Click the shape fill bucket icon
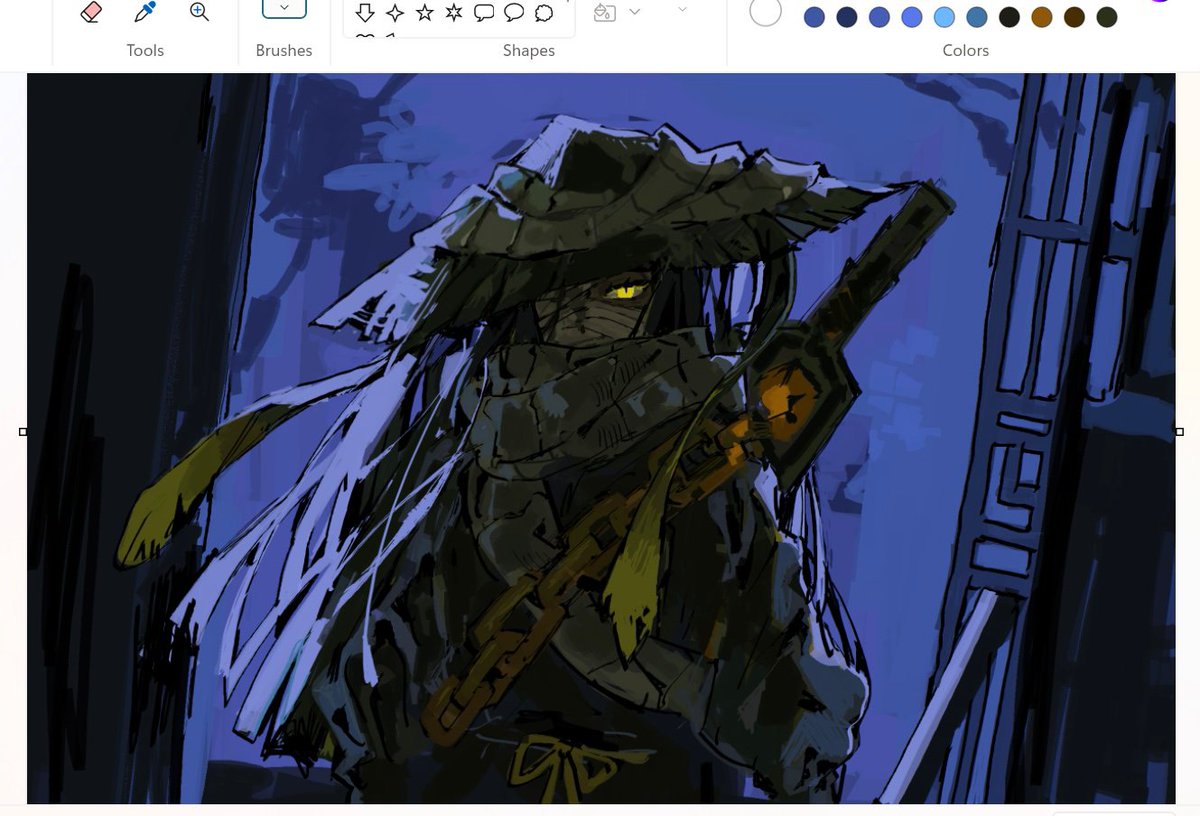Image resolution: width=1200 pixels, height=816 pixels. click(x=604, y=12)
